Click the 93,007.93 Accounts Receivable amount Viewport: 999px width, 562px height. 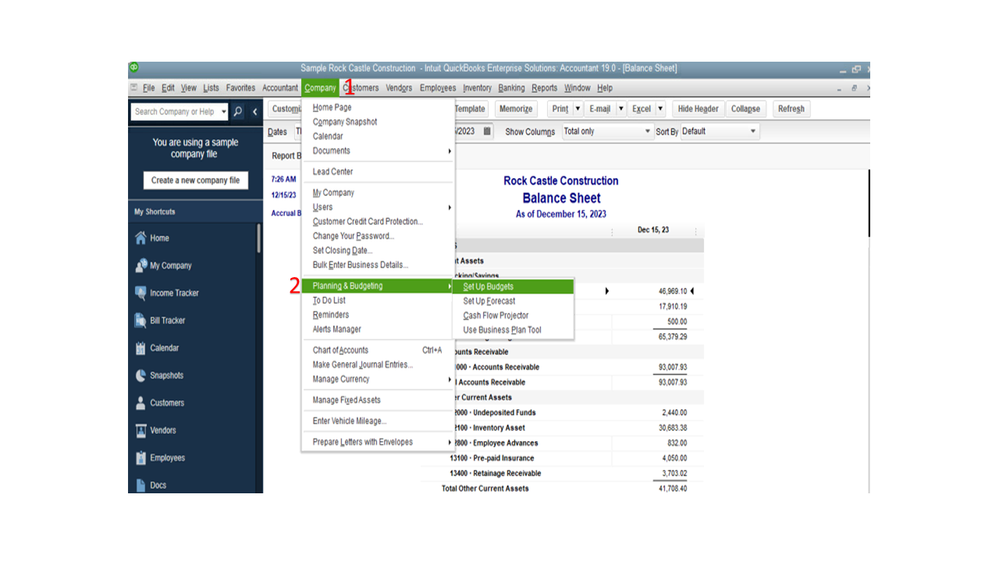point(673,367)
